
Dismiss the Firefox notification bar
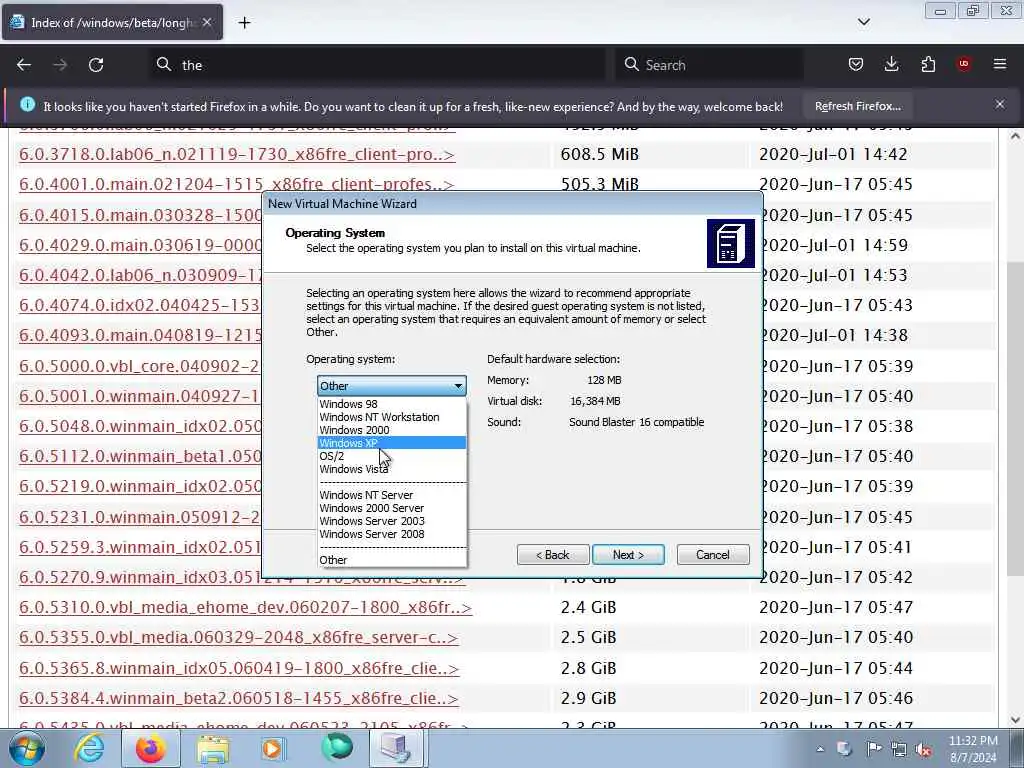tap(1000, 104)
